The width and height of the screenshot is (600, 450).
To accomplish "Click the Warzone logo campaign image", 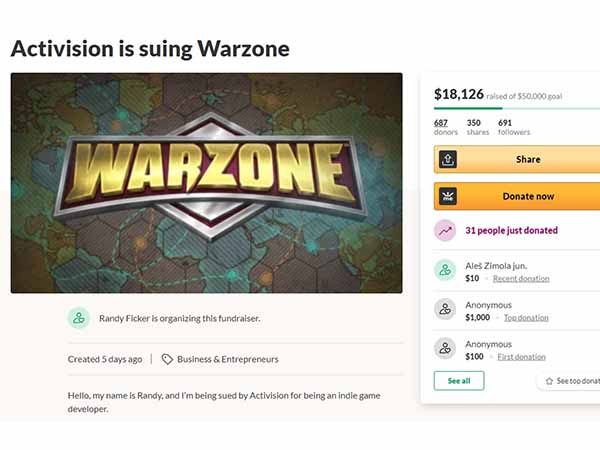I will 206,182.
